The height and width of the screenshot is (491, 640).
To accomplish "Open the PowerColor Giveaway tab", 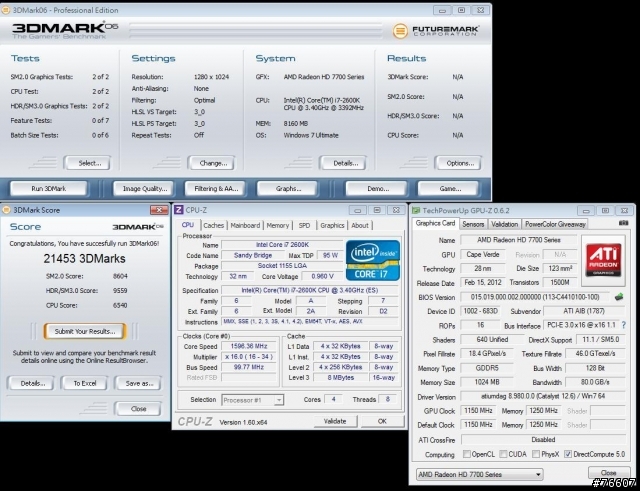I will point(555,224).
